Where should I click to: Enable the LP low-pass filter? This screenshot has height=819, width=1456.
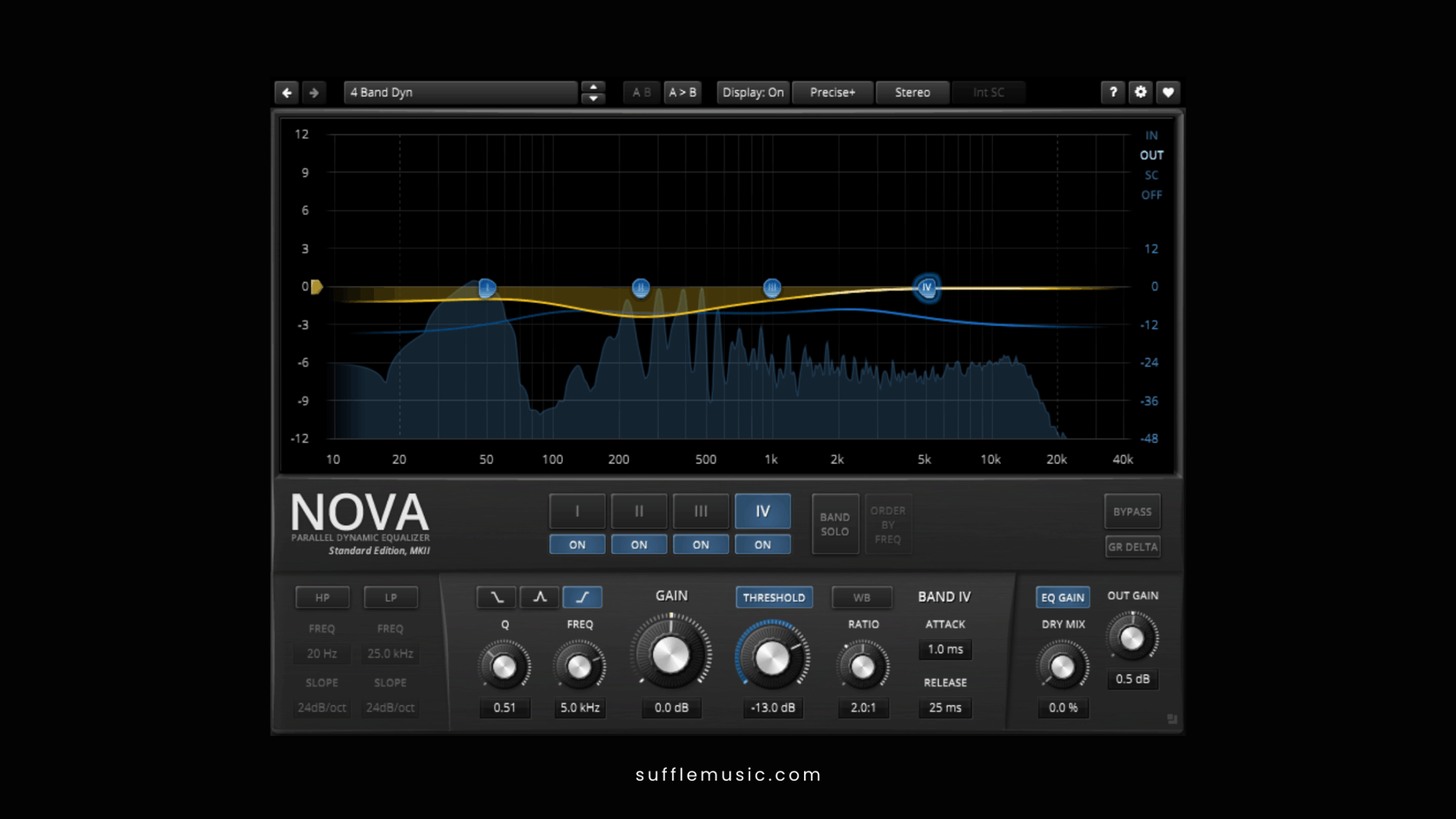click(x=390, y=598)
